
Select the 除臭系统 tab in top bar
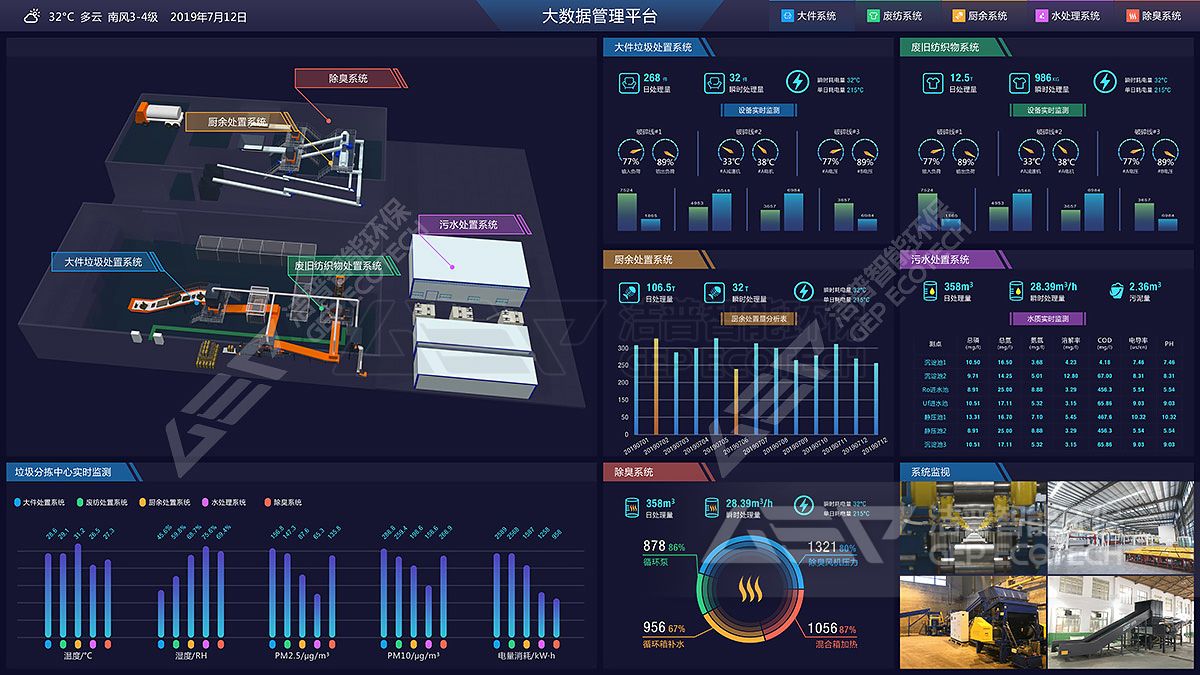point(1158,16)
